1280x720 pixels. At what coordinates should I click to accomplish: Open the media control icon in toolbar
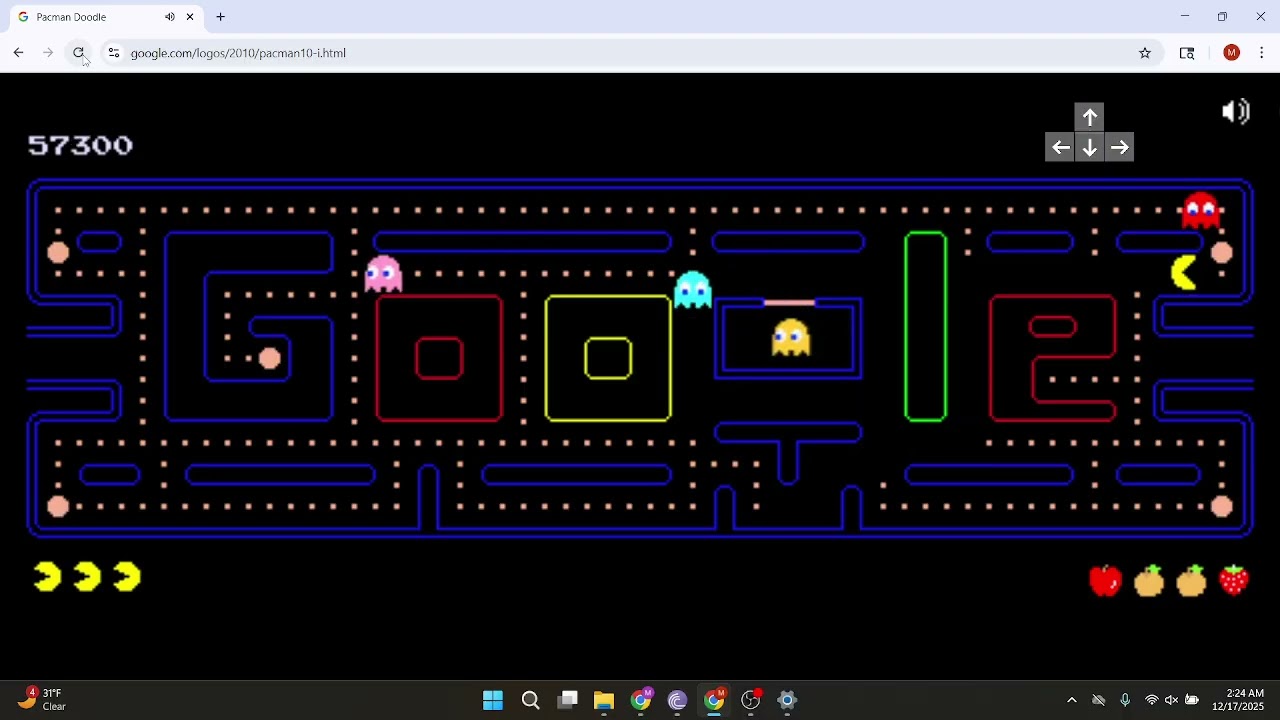(1187, 53)
